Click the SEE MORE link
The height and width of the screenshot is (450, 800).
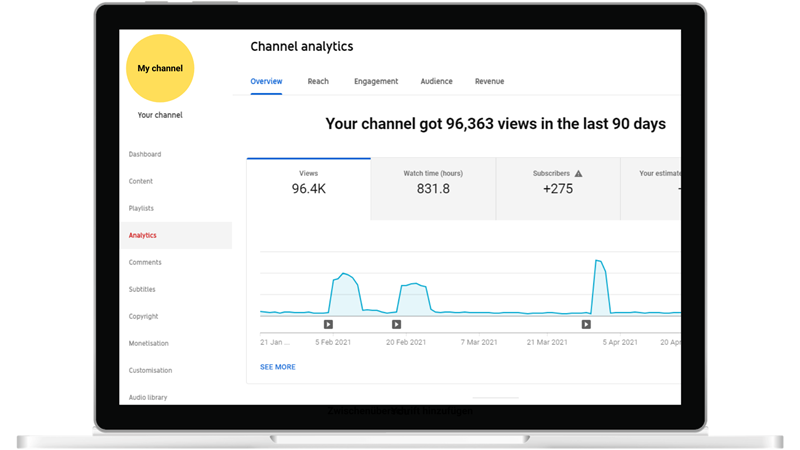278,367
